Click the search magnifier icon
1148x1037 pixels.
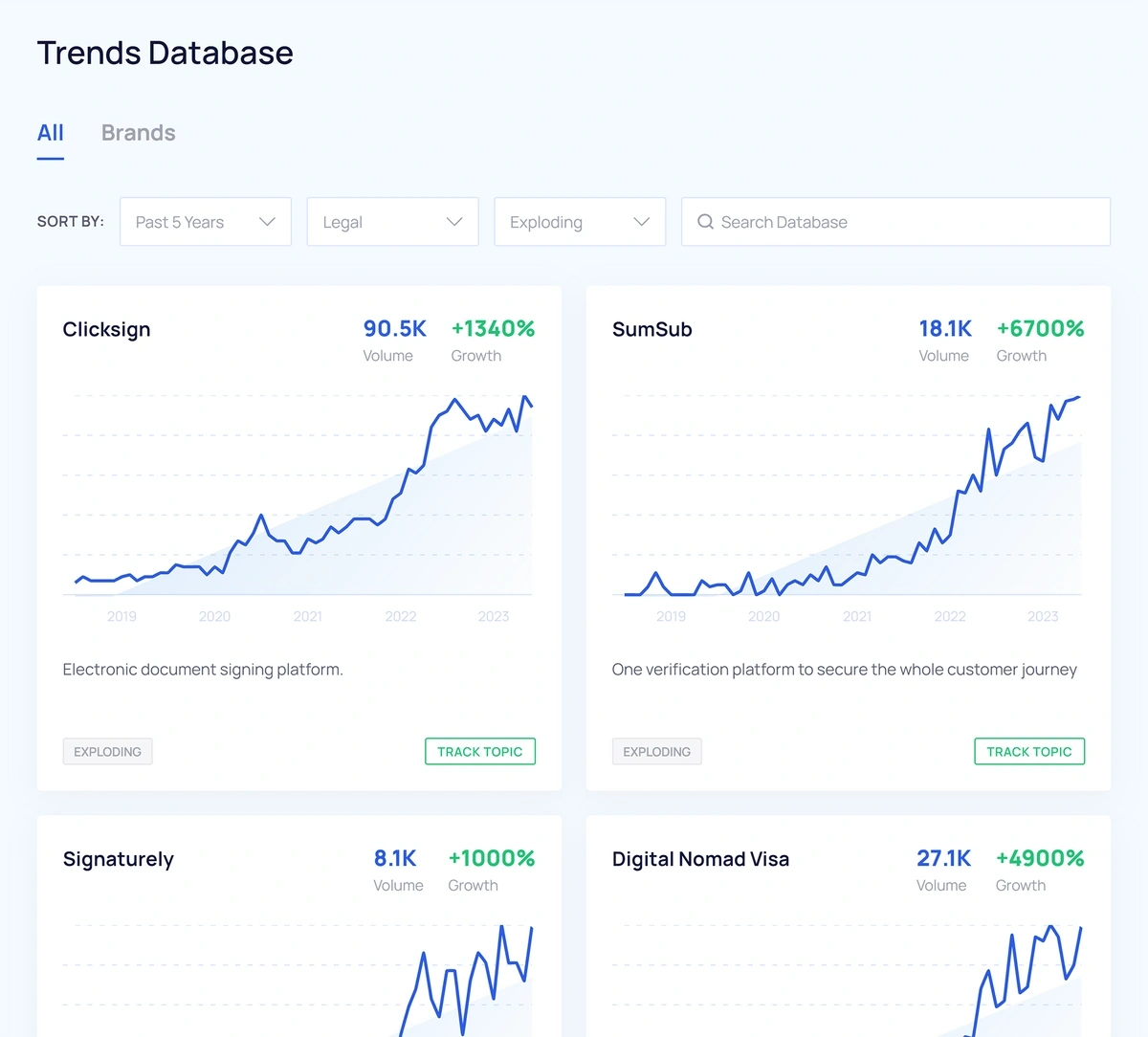click(705, 222)
